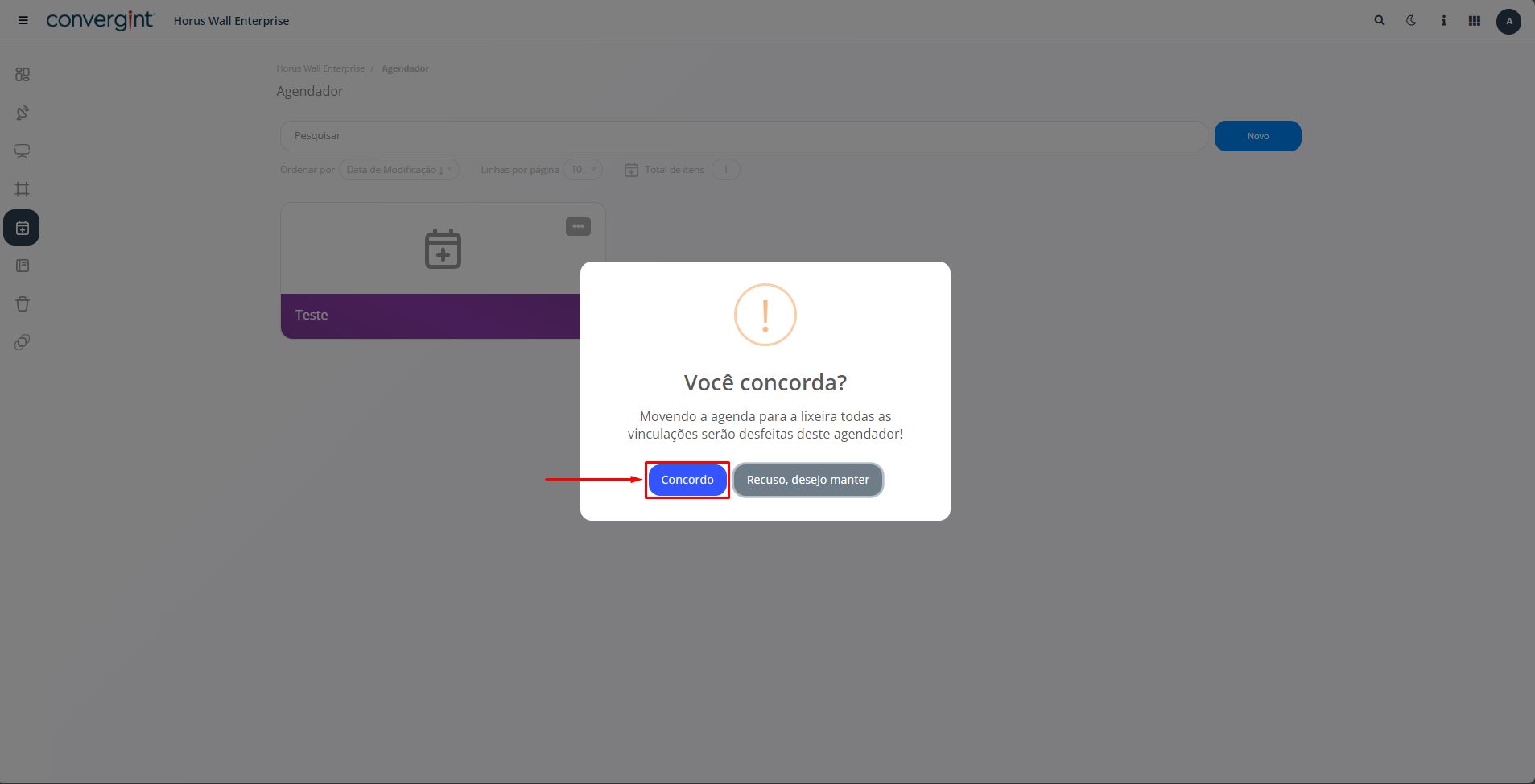Expand the Linhas por página dropdown

pyautogui.click(x=583, y=170)
